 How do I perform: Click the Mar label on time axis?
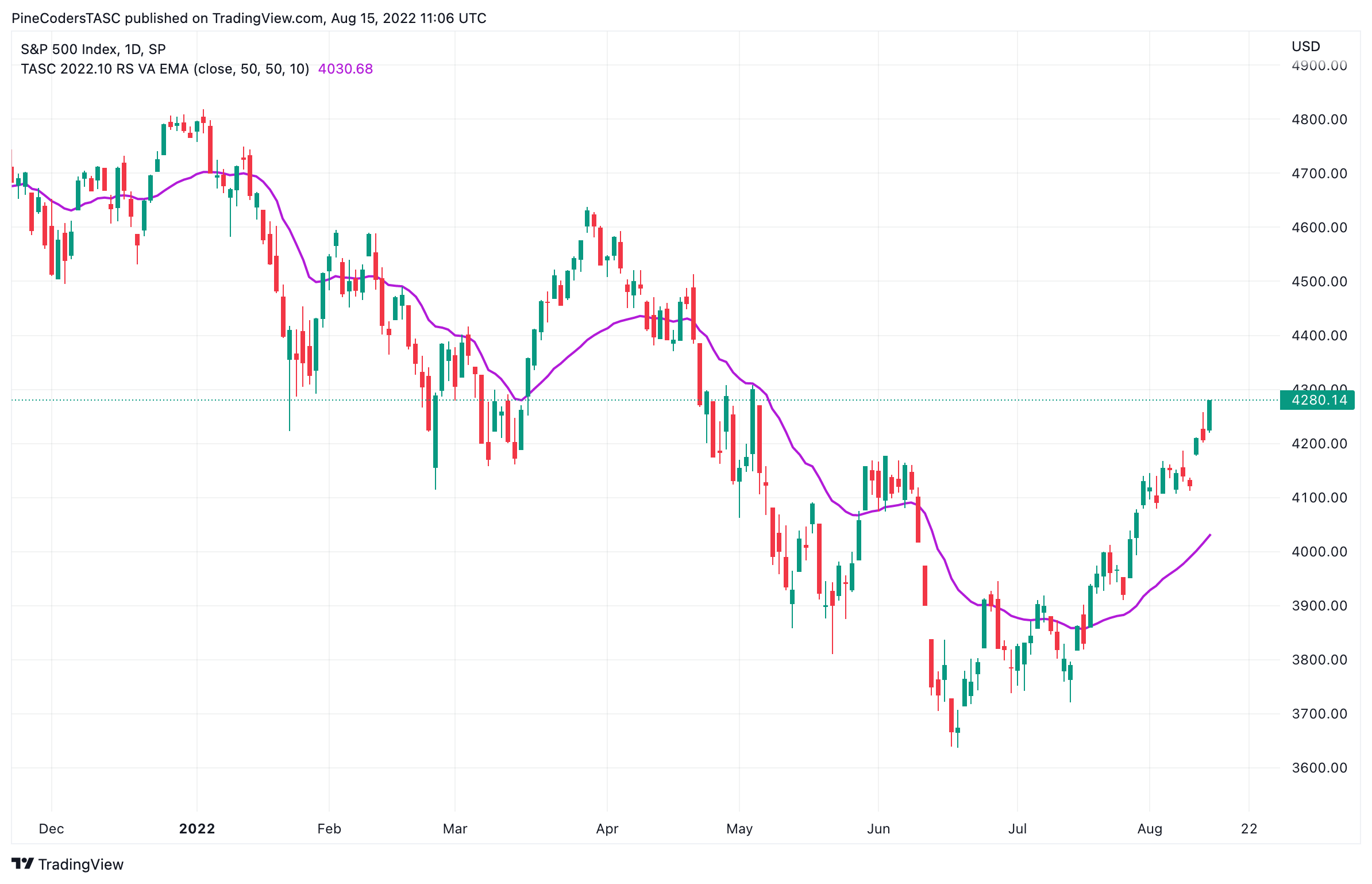(455, 829)
